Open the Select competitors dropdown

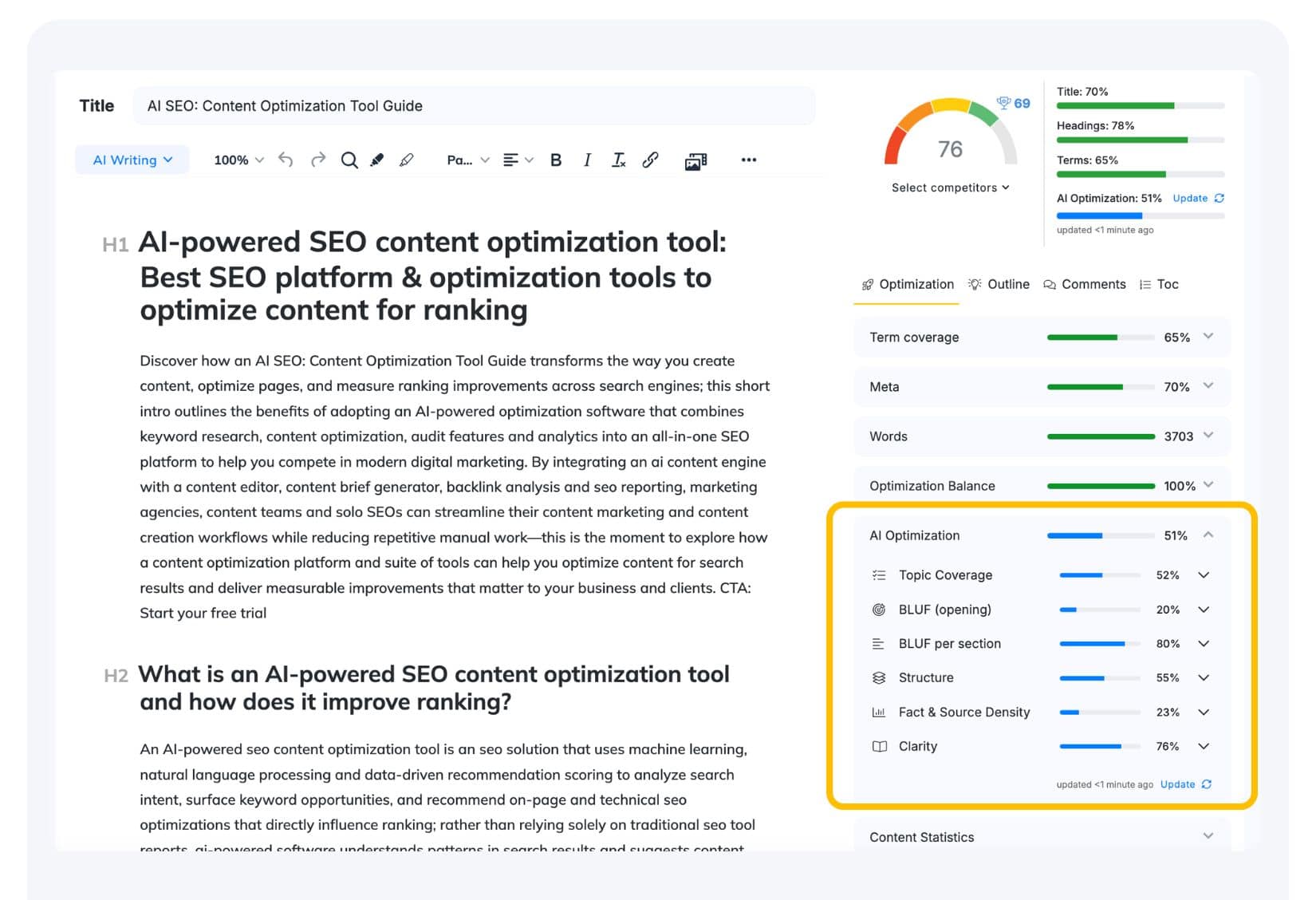[951, 187]
